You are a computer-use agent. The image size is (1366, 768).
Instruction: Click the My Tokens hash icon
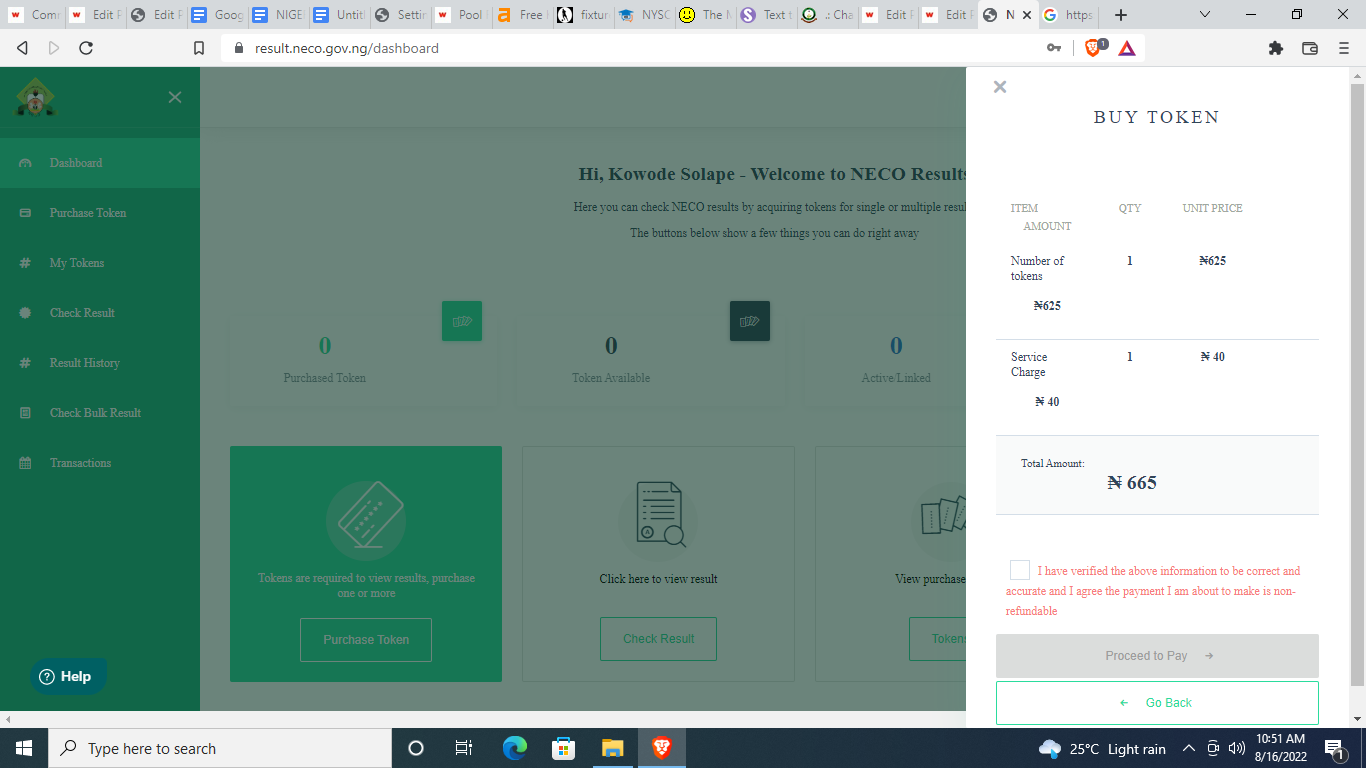pos(25,263)
